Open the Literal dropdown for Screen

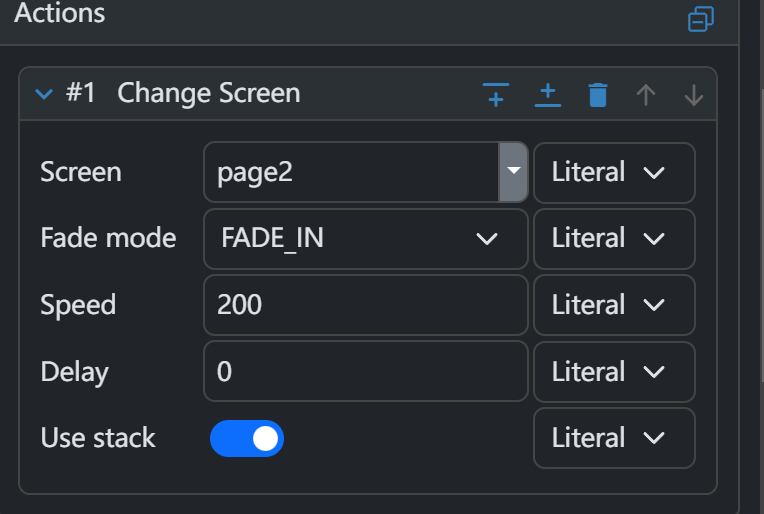(x=614, y=172)
